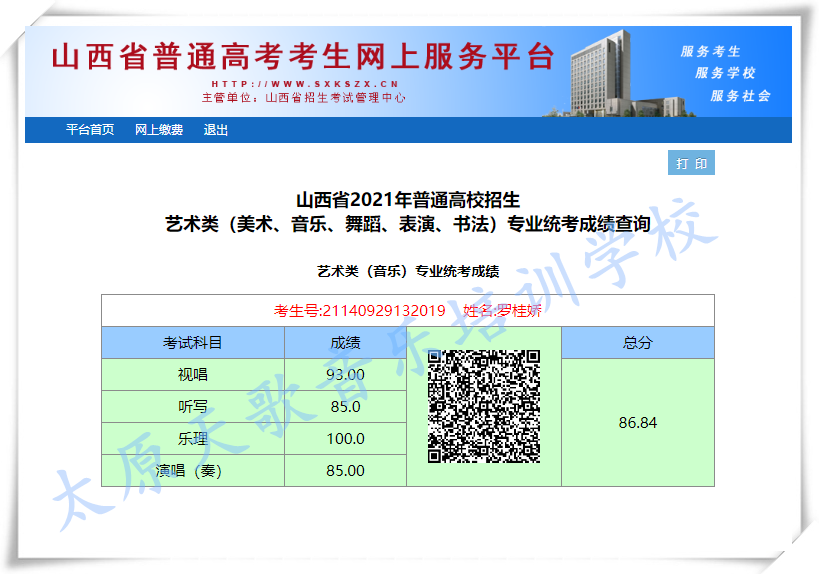Click heading 山西省2021年普通高校招生
This screenshot has height=574, width=819.
[x=408, y=200]
